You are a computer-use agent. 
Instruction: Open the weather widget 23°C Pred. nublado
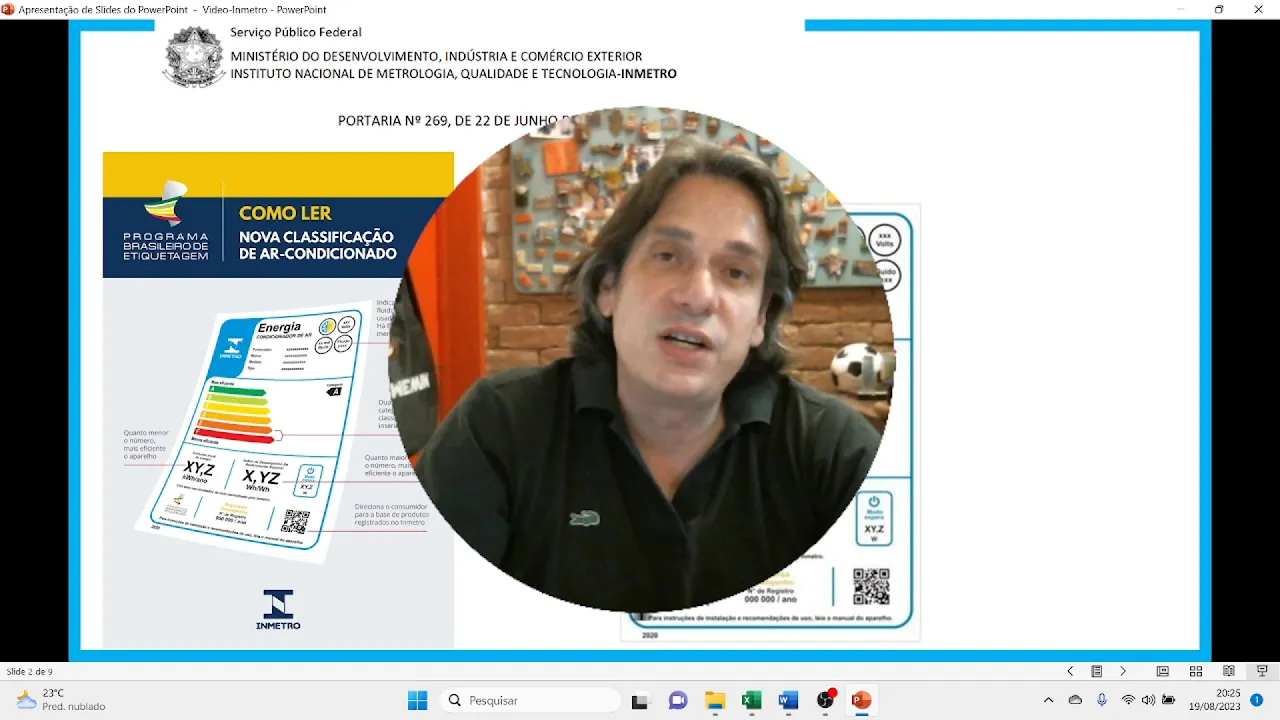tap(60, 700)
